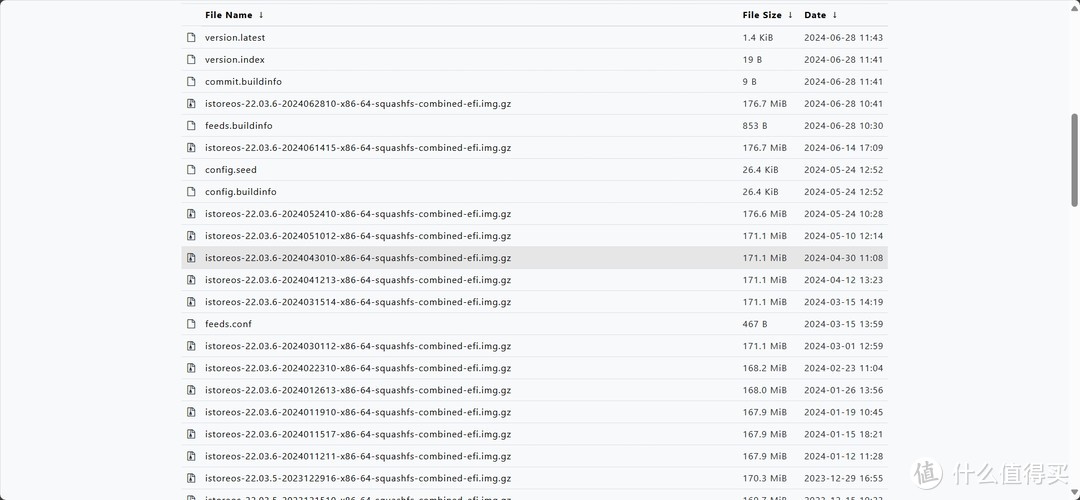Click the archive icon for 2024052410 image
The image size is (1080, 500).
(191, 213)
